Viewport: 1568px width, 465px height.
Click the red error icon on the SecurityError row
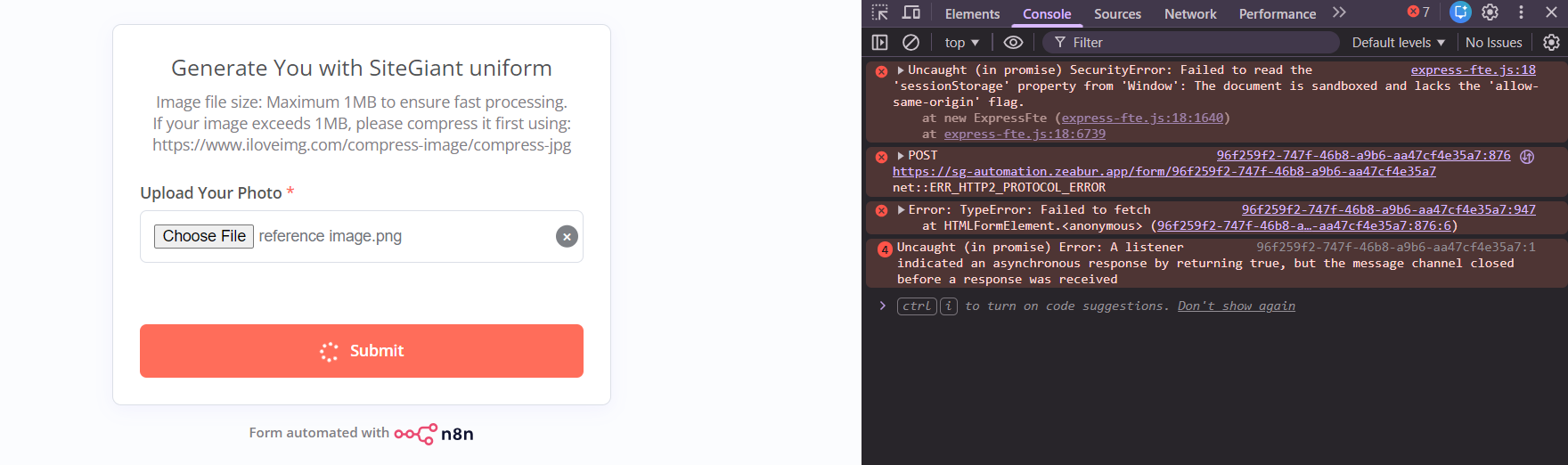pos(881,71)
